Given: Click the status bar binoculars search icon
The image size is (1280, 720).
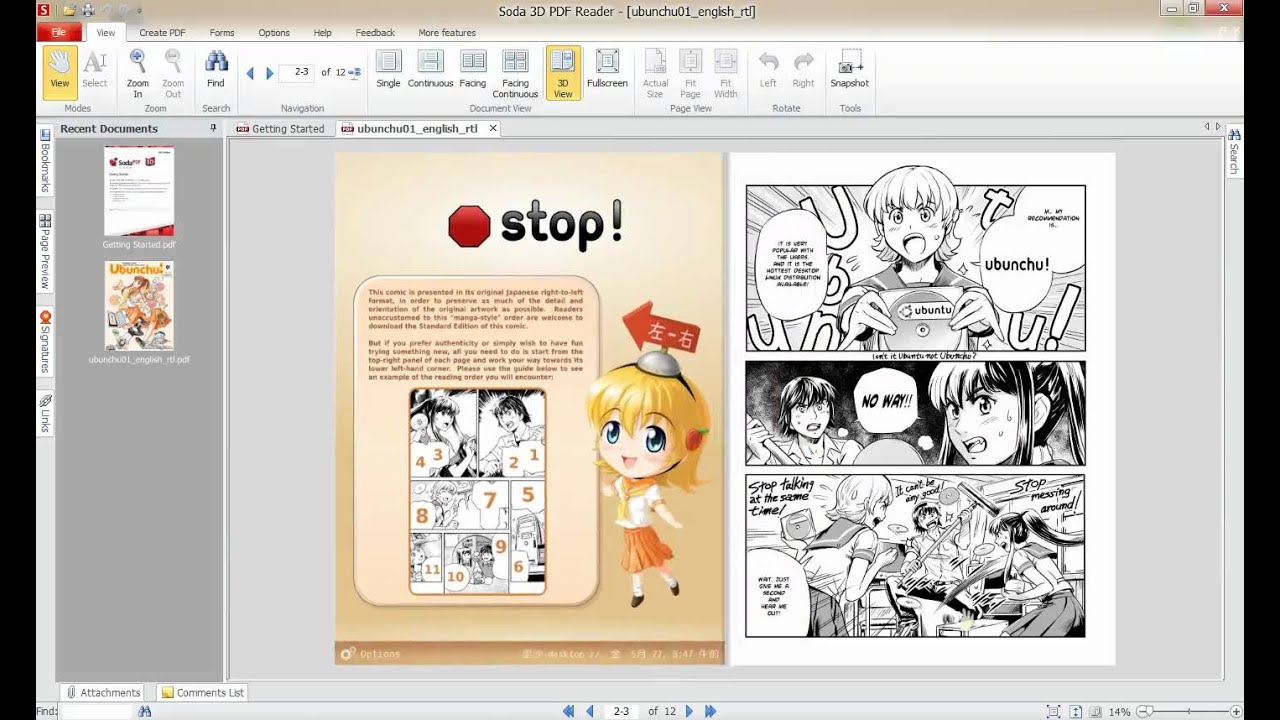Looking at the screenshot, I should coord(145,711).
